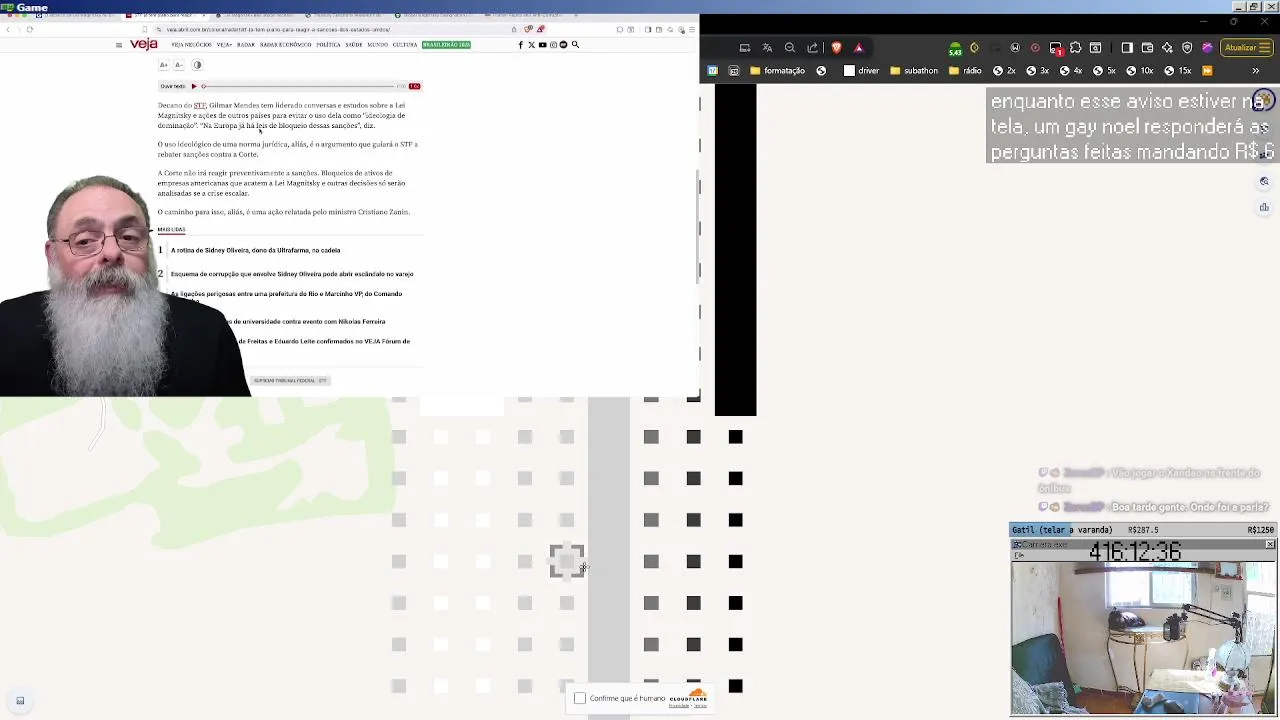1280x720 pixels.
Task: Open Política section
Action: (328, 45)
